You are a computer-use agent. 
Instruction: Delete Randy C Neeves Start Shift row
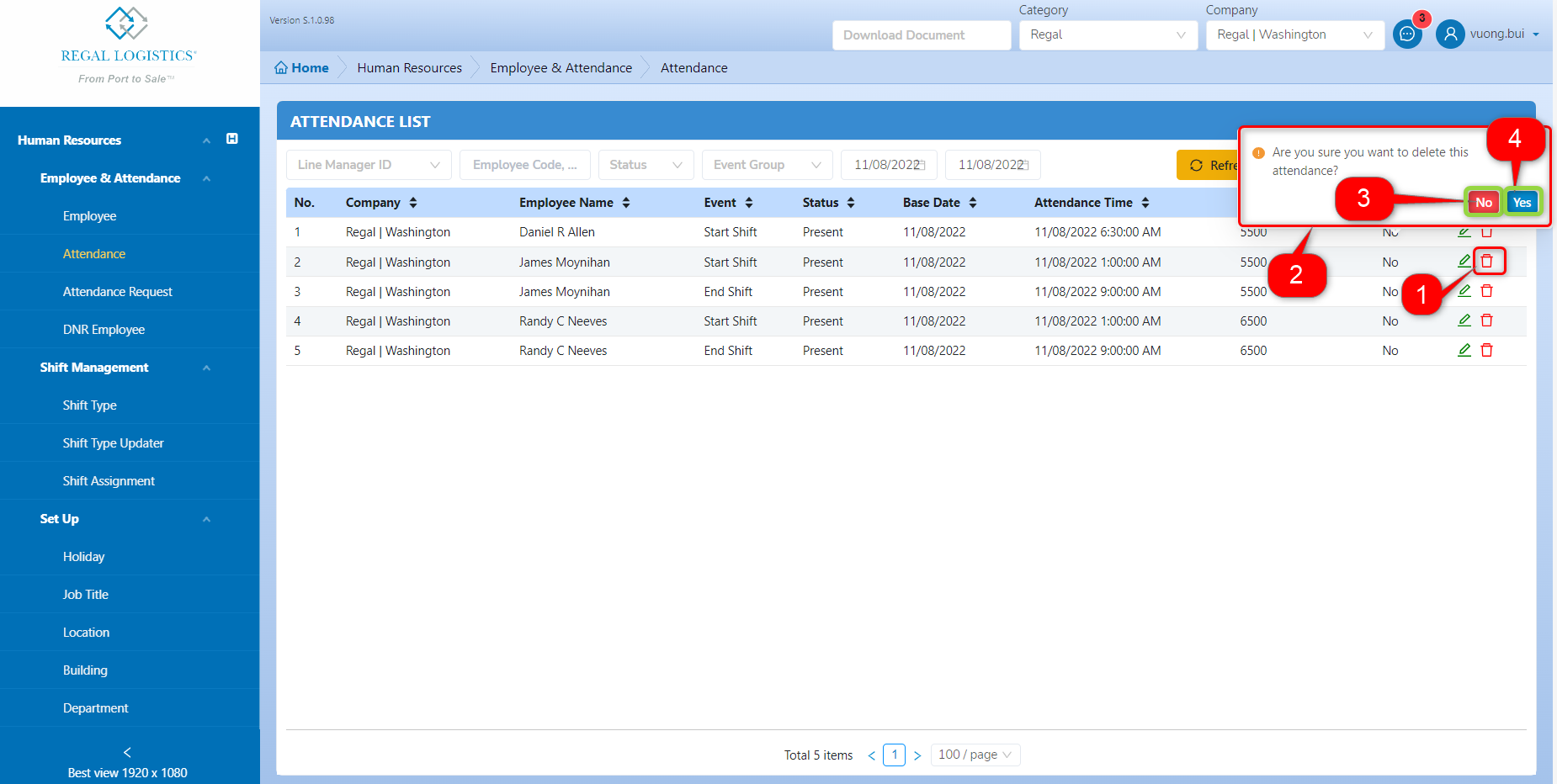1487,320
